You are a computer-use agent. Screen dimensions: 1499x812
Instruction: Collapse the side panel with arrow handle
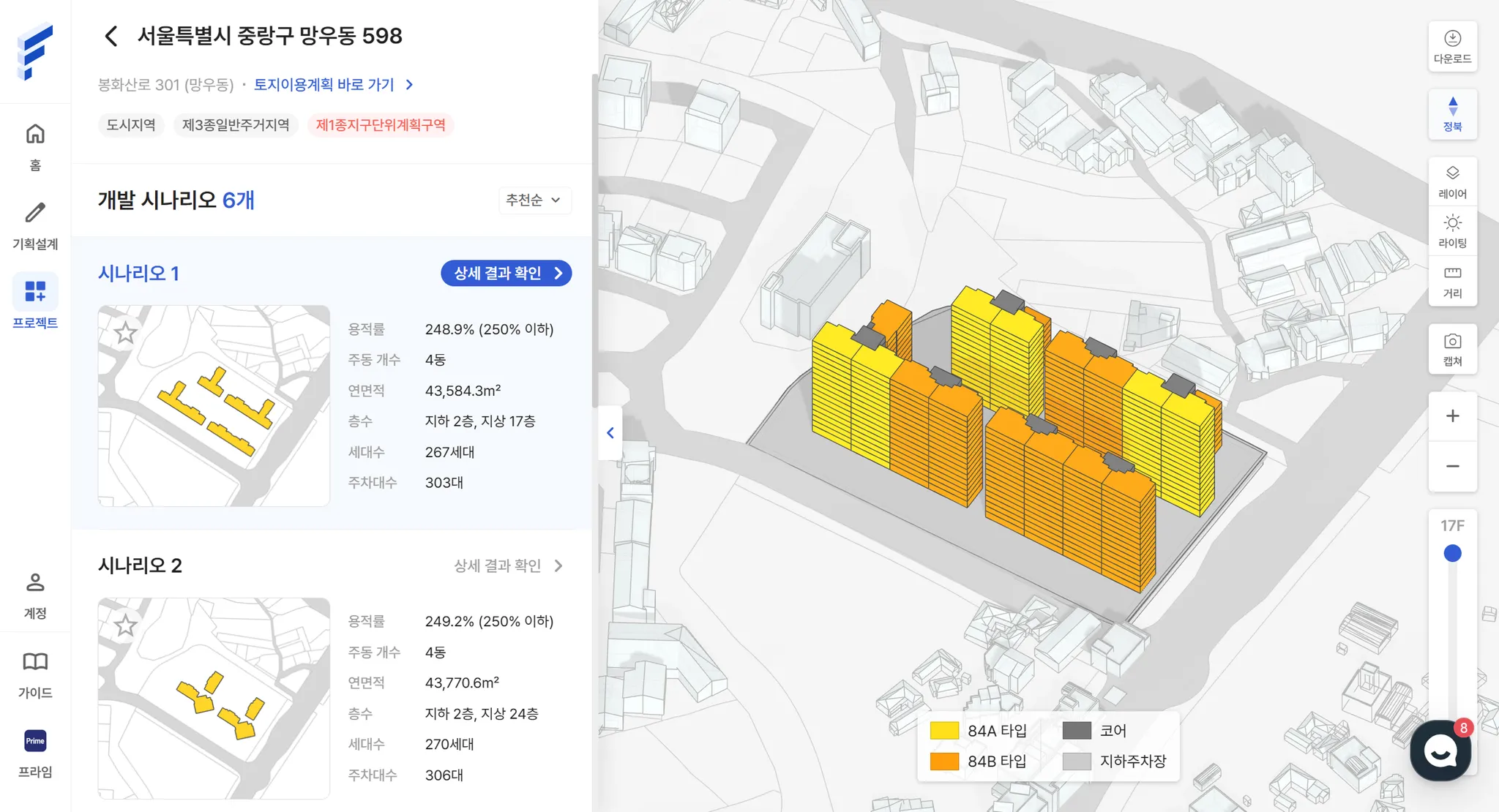pos(610,433)
